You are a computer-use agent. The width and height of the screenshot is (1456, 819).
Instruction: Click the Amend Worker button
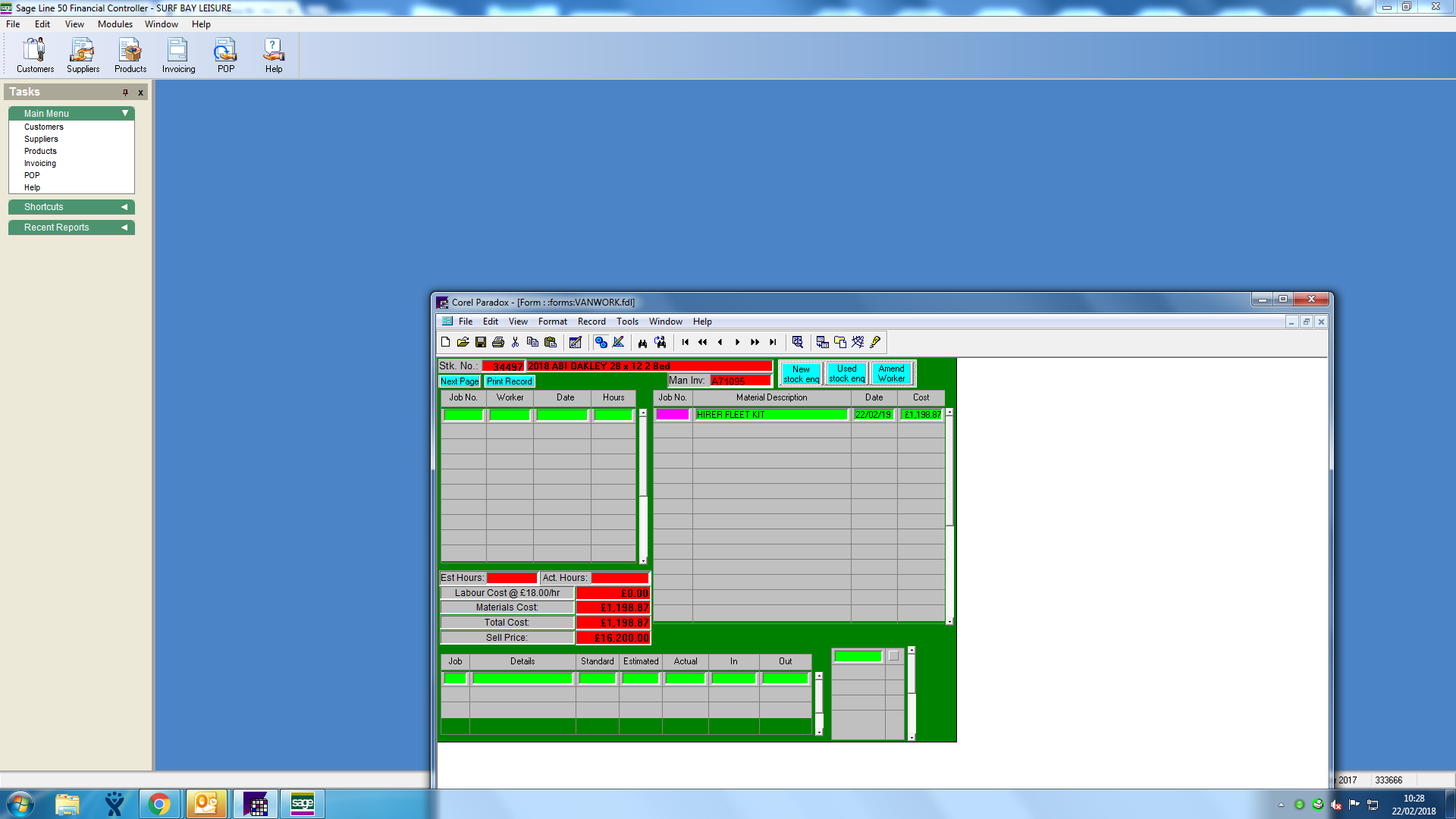pos(891,373)
